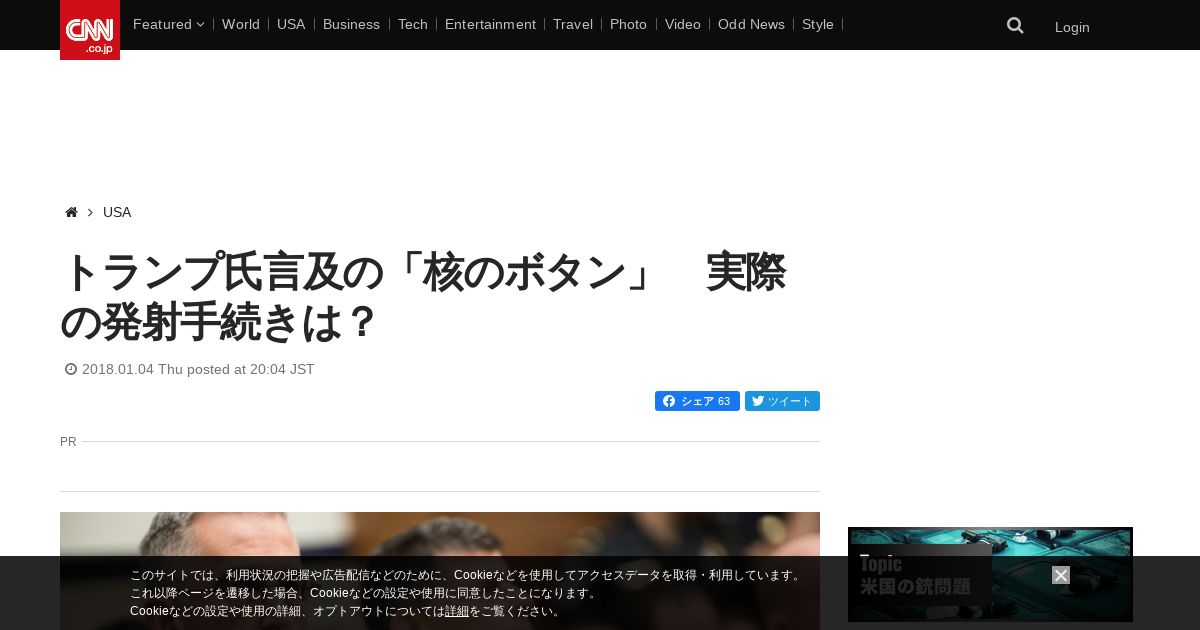
Task: Go to Travel section
Action: click(x=573, y=24)
